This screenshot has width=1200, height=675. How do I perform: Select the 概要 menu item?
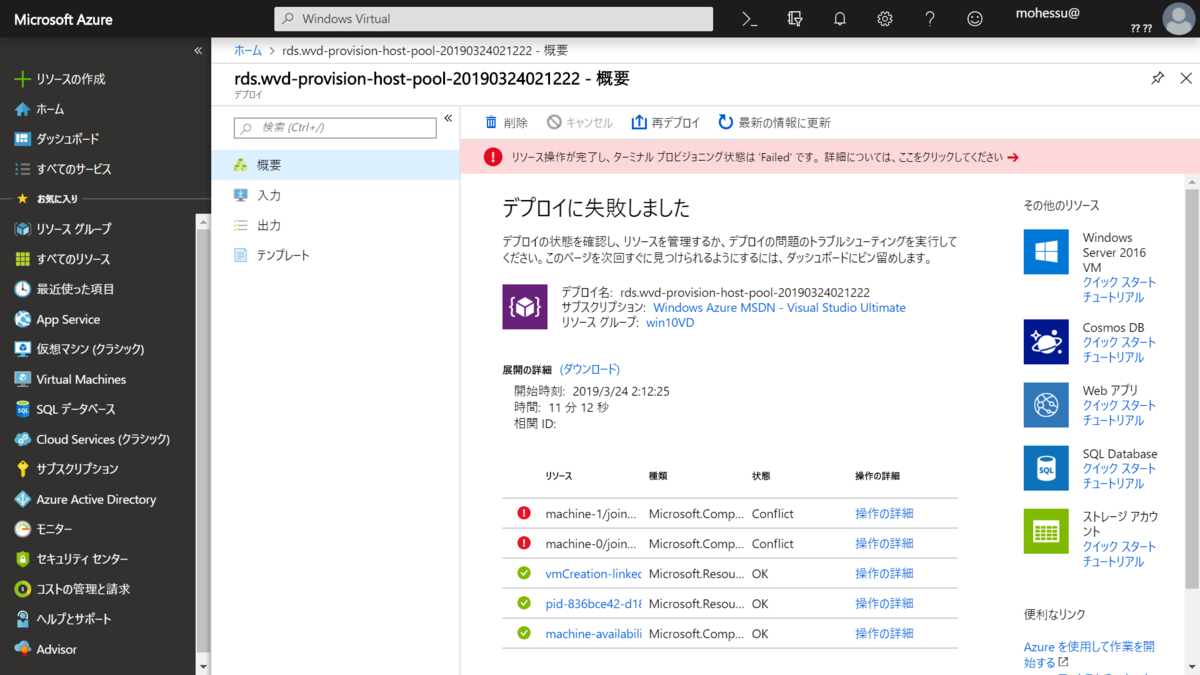click(x=336, y=165)
